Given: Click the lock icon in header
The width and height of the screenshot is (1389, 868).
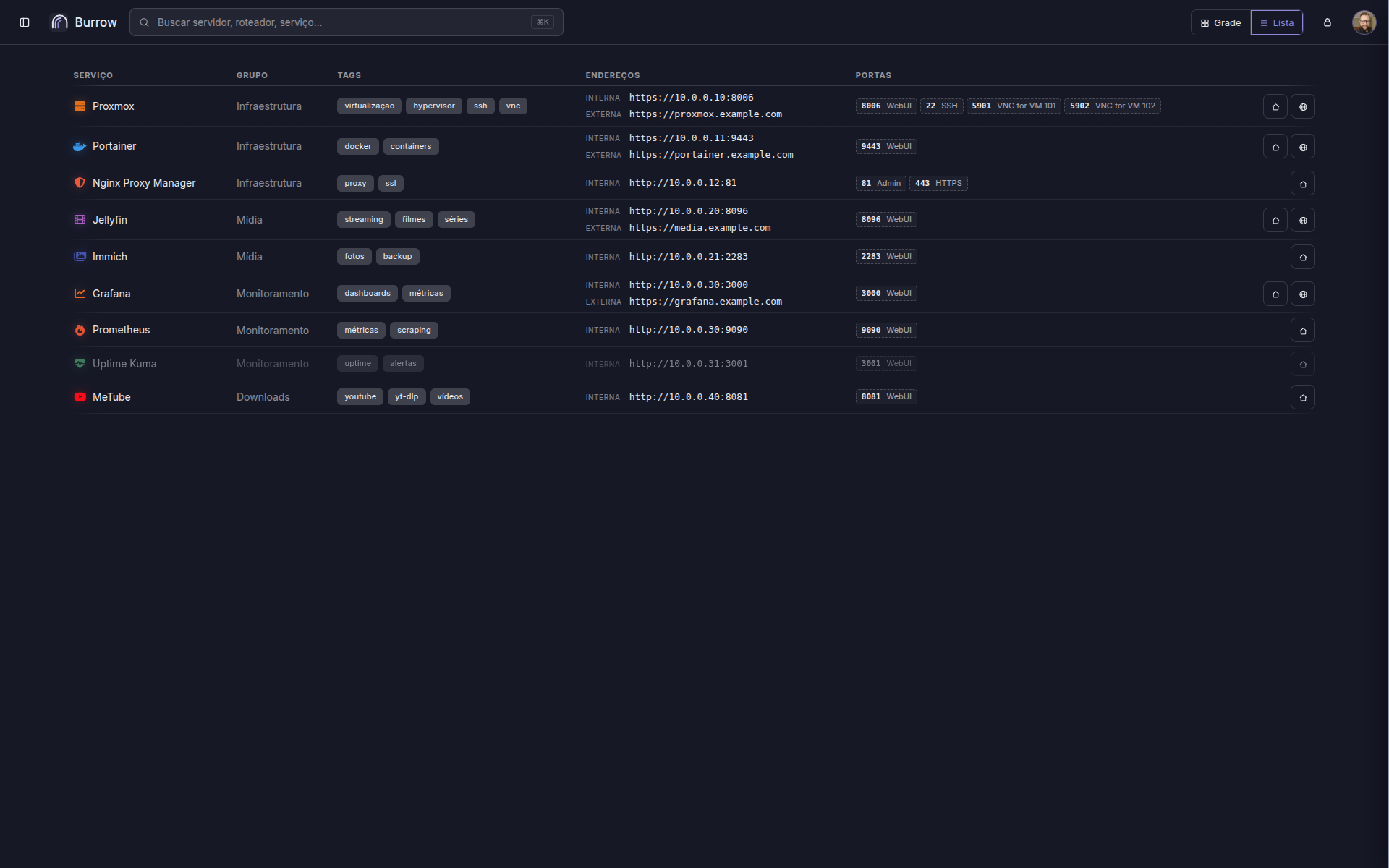Looking at the screenshot, I should pyautogui.click(x=1328, y=22).
